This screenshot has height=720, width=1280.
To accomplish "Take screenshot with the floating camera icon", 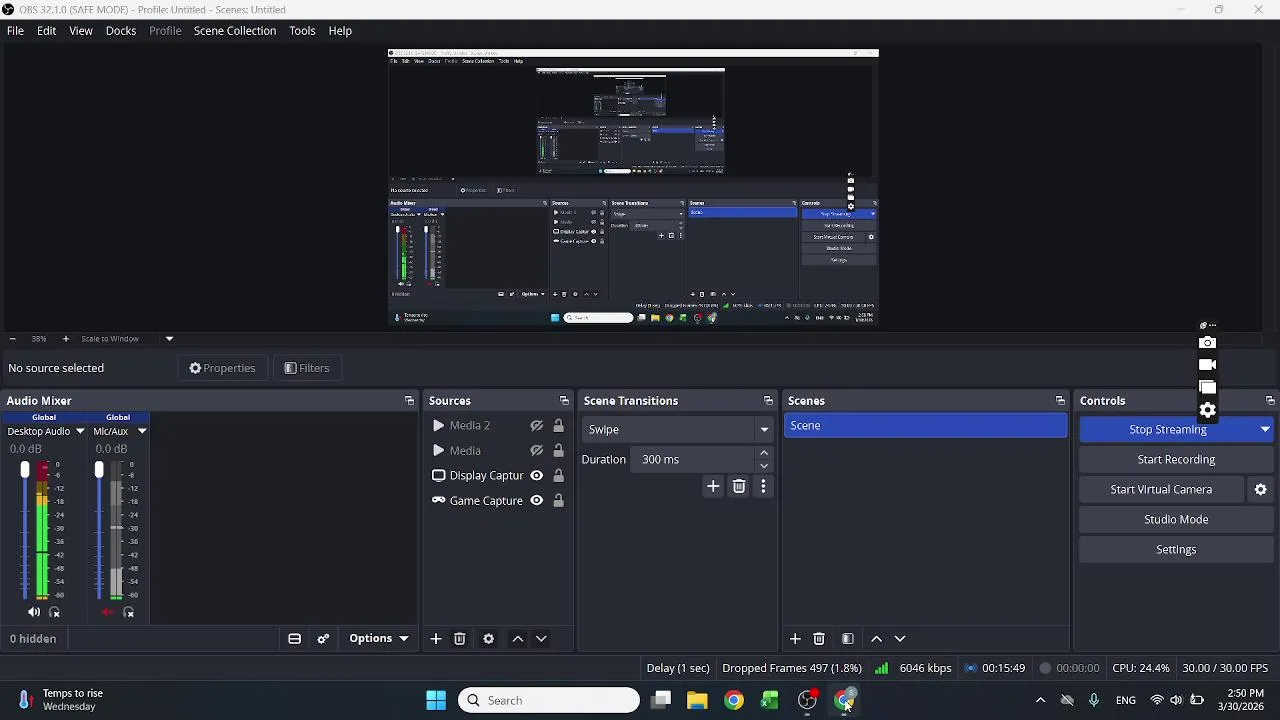I will coord(1208,343).
